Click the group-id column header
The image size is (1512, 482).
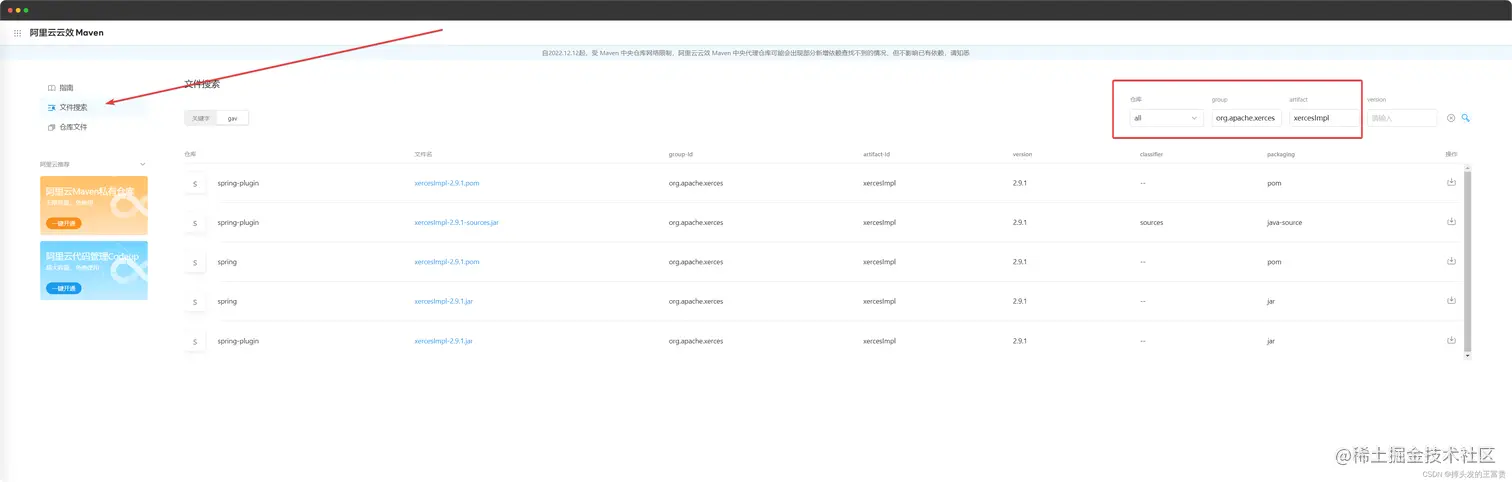point(681,154)
